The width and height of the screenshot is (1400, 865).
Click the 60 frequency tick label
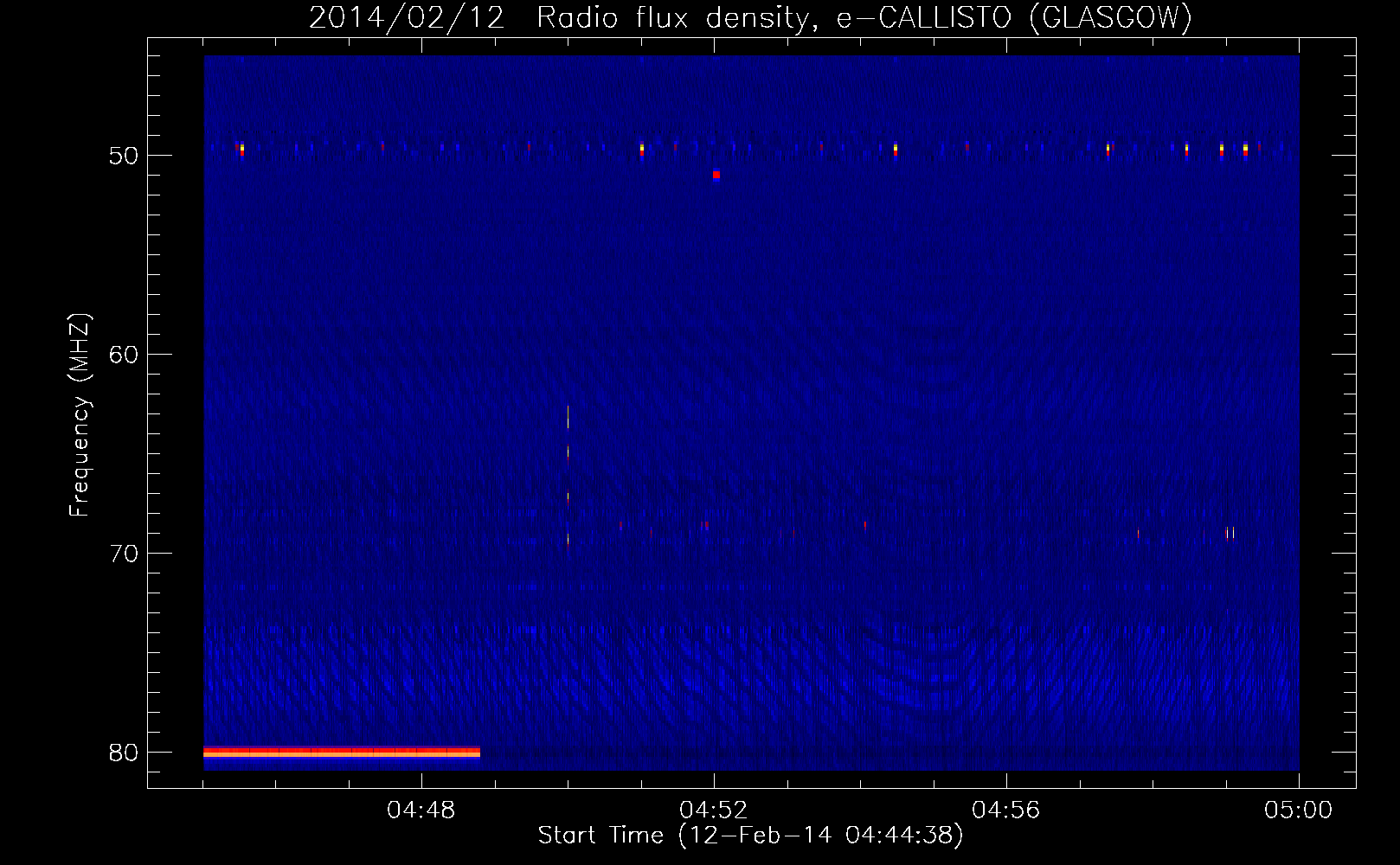point(124,355)
